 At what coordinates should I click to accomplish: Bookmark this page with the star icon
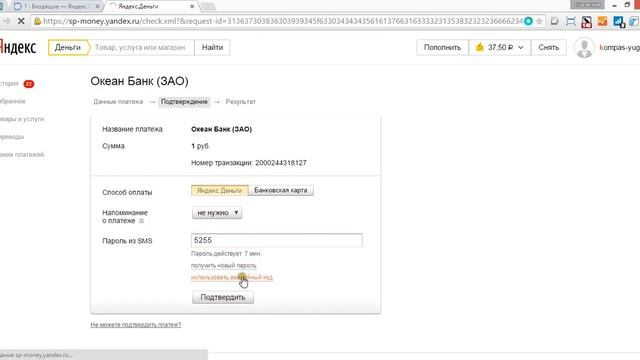click(539, 21)
